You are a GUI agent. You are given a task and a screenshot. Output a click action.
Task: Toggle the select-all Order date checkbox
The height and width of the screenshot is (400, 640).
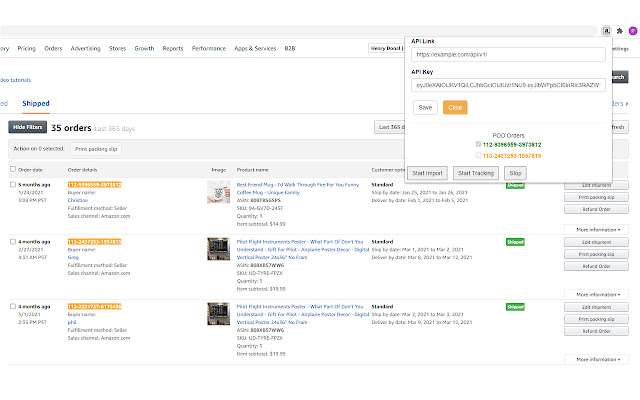pyautogui.click(x=13, y=169)
